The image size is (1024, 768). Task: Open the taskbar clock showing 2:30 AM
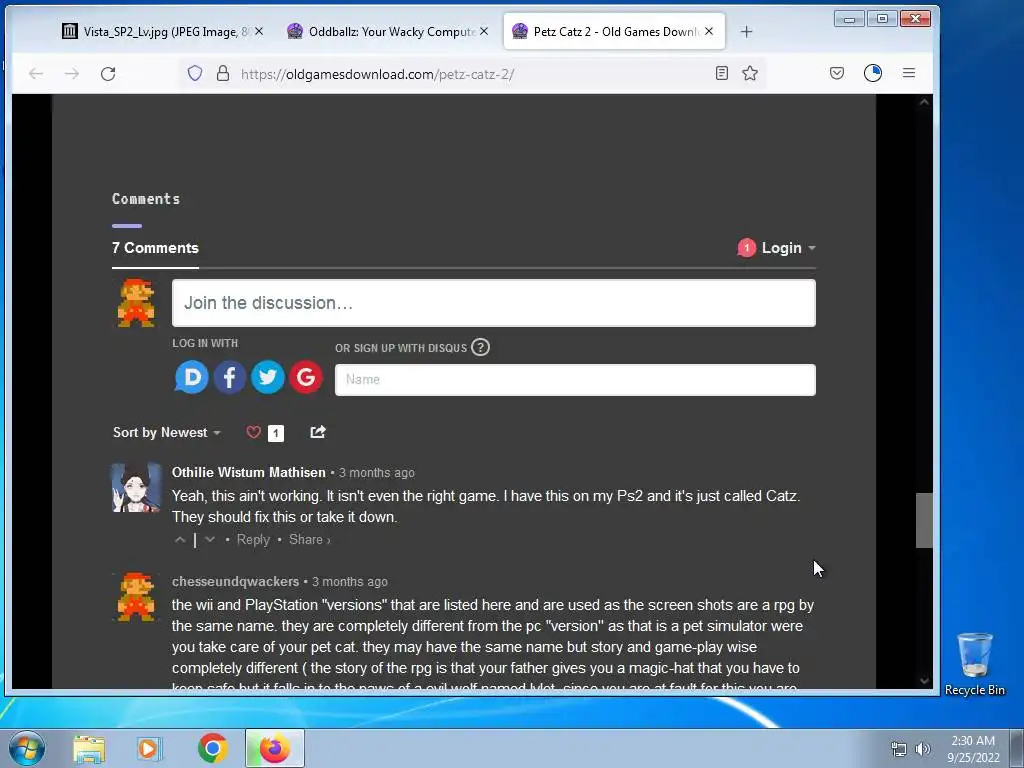(973, 749)
